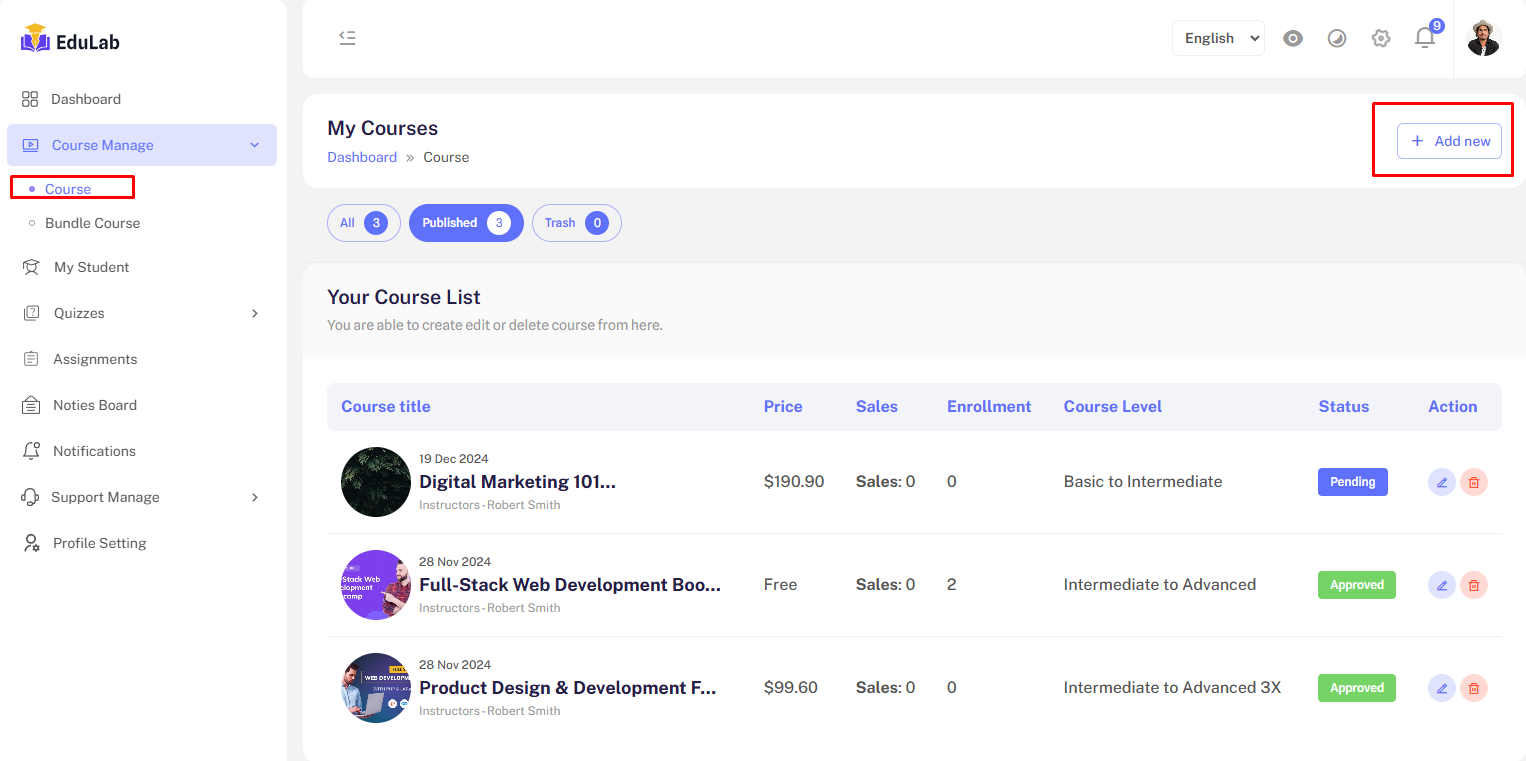
Task: Follow the Dashboard breadcrumb link
Action: tap(362, 157)
